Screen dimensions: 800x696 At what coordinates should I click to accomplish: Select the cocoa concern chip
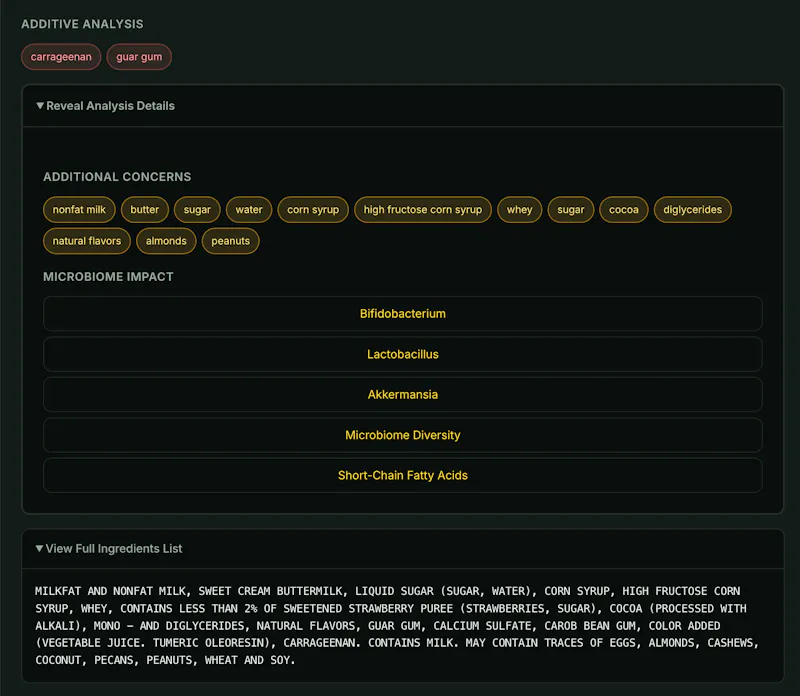tap(623, 210)
